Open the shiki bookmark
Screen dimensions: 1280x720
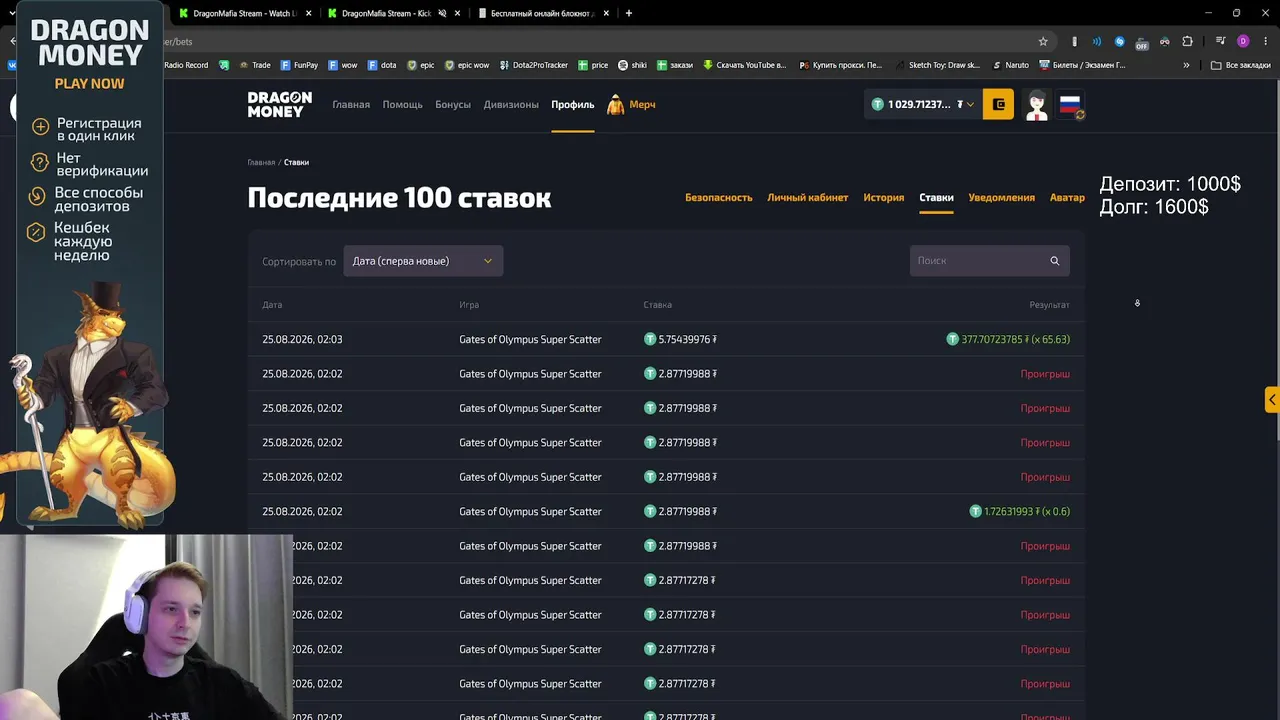pos(633,65)
